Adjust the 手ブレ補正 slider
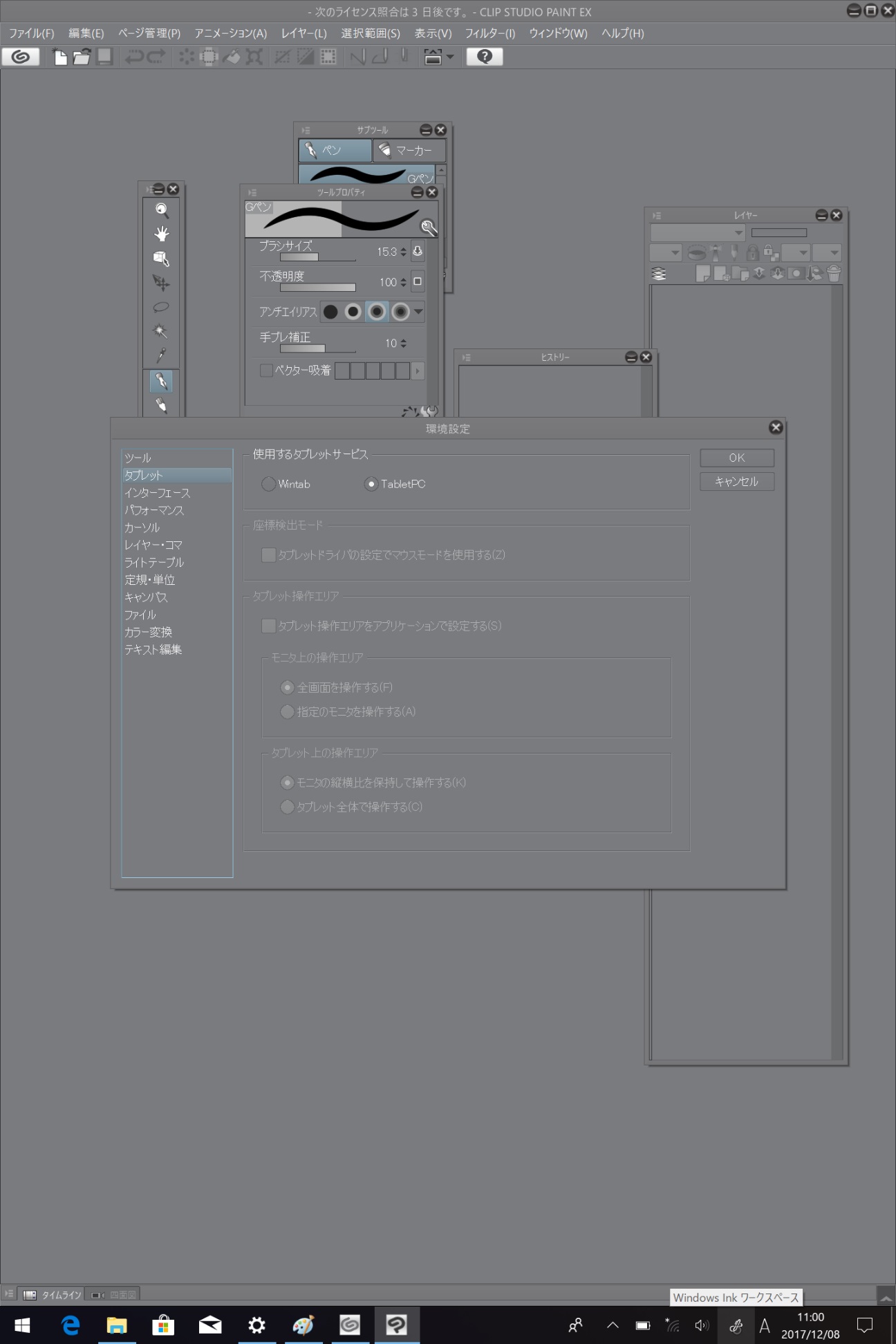The width and height of the screenshot is (896, 1344). pos(317,348)
